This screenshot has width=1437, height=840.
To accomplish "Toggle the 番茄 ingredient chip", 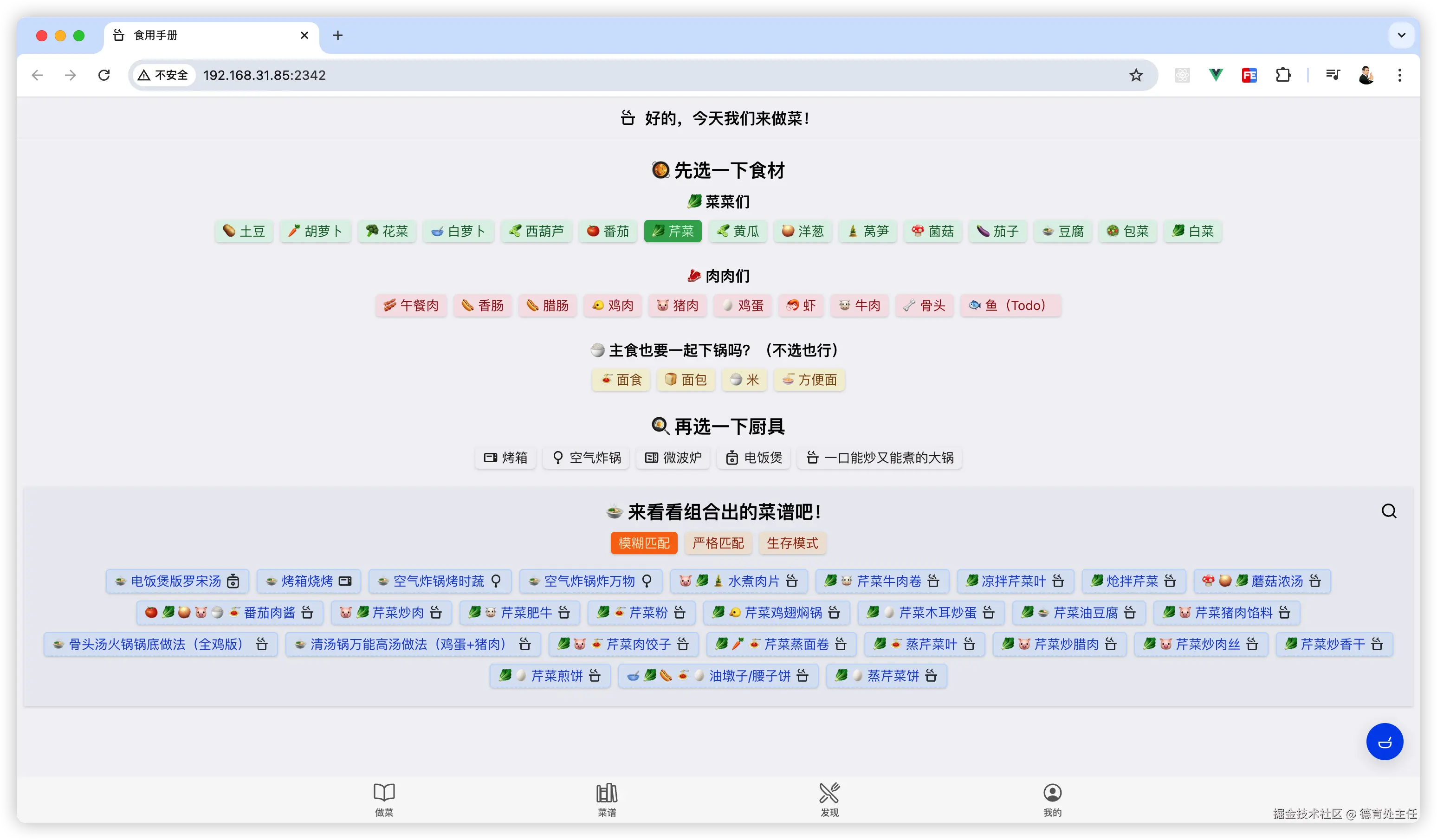I will pos(608,231).
